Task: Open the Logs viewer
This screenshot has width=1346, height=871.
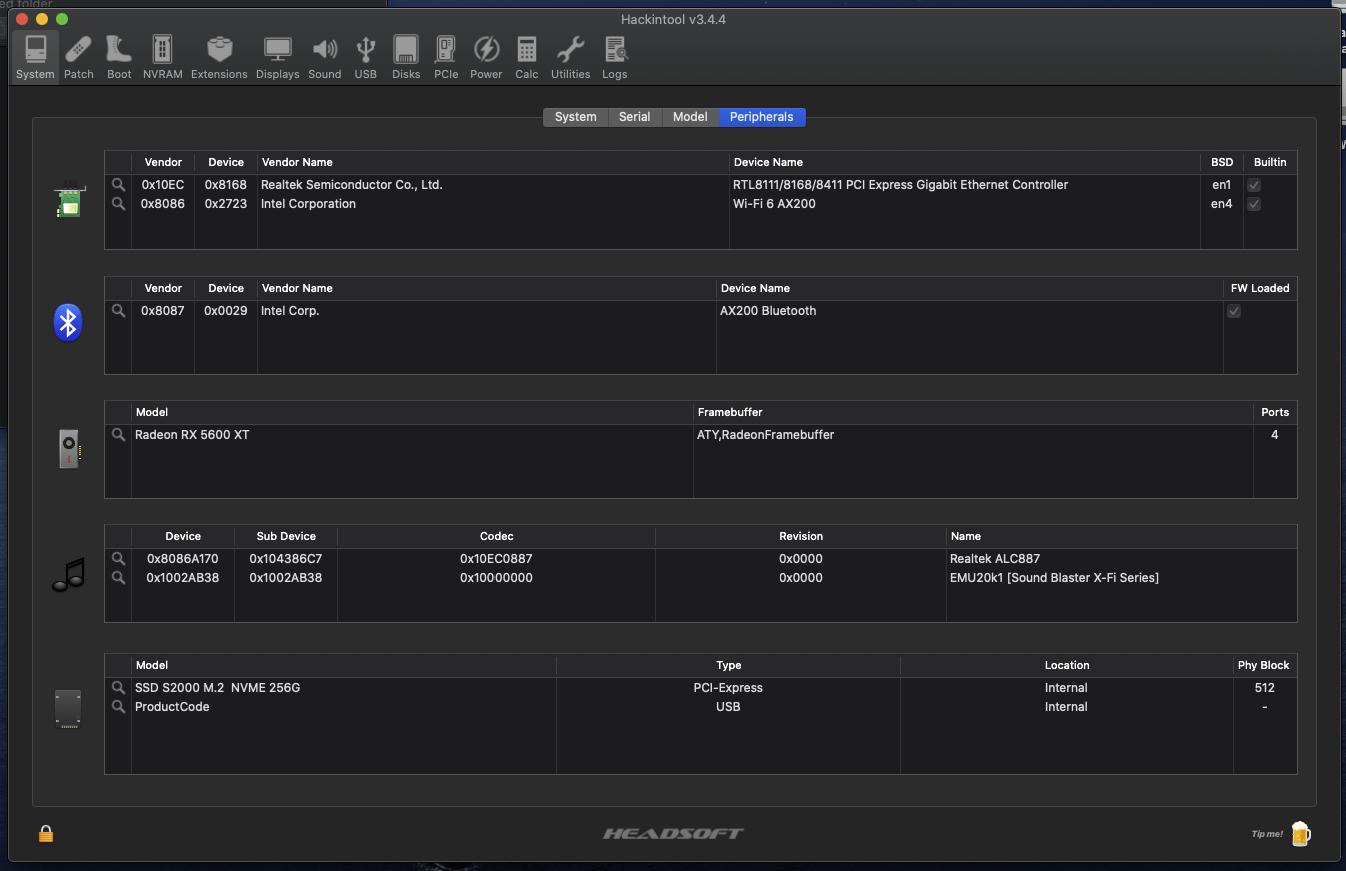Action: click(x=614, y=58)
